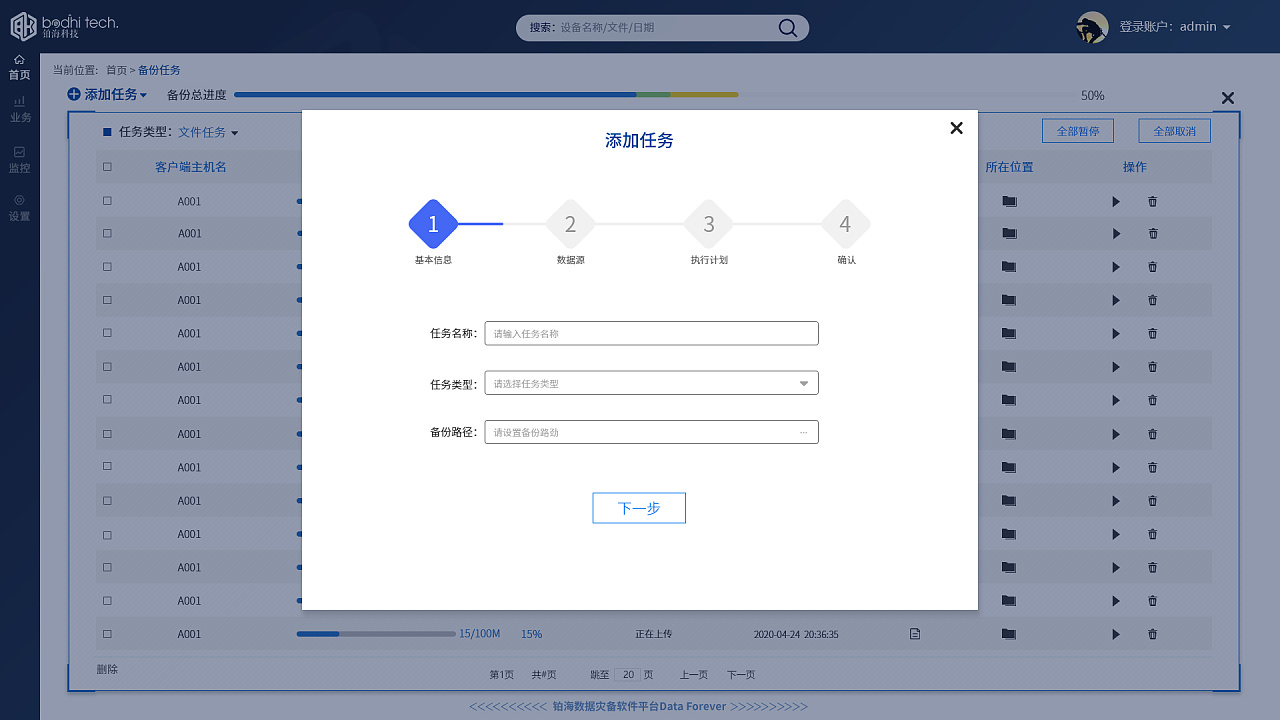This screenshot has width=1280, height=720.
Task: Click the 任务名称 input field
Action: (x=651, y=333)
